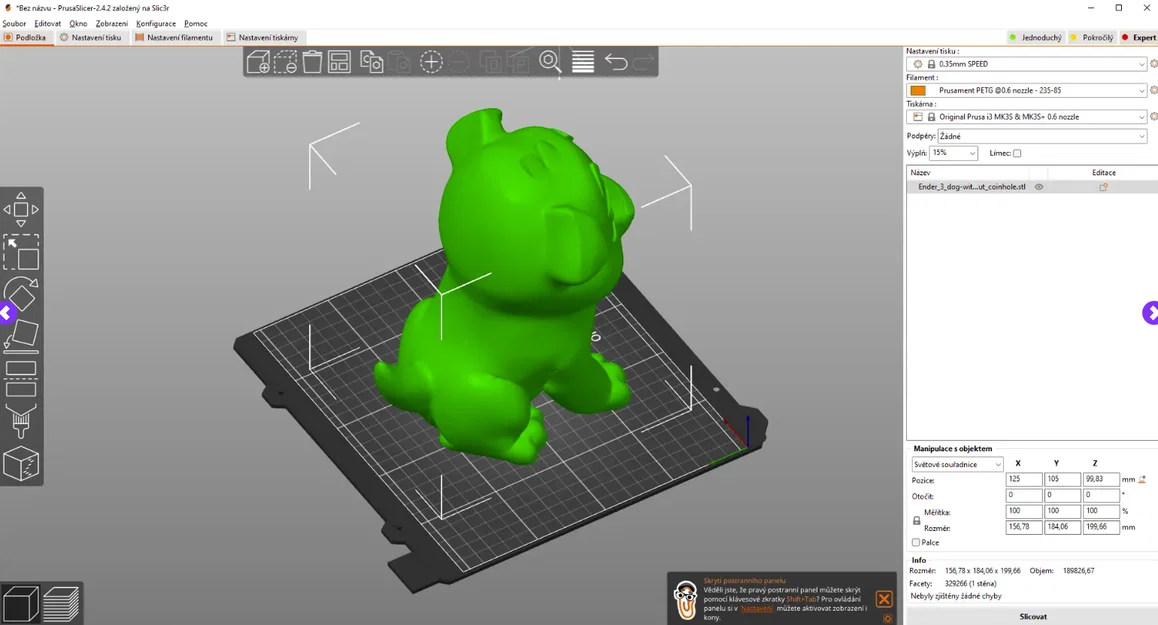
Task: Click the Nastavení link in the hint
Action: point(756,608)
